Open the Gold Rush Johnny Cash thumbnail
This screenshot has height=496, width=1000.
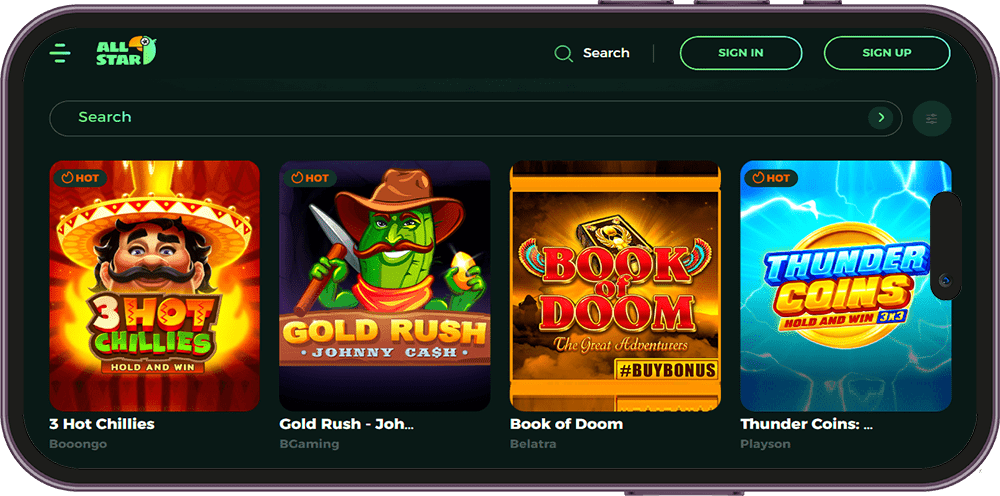point(385,286)
